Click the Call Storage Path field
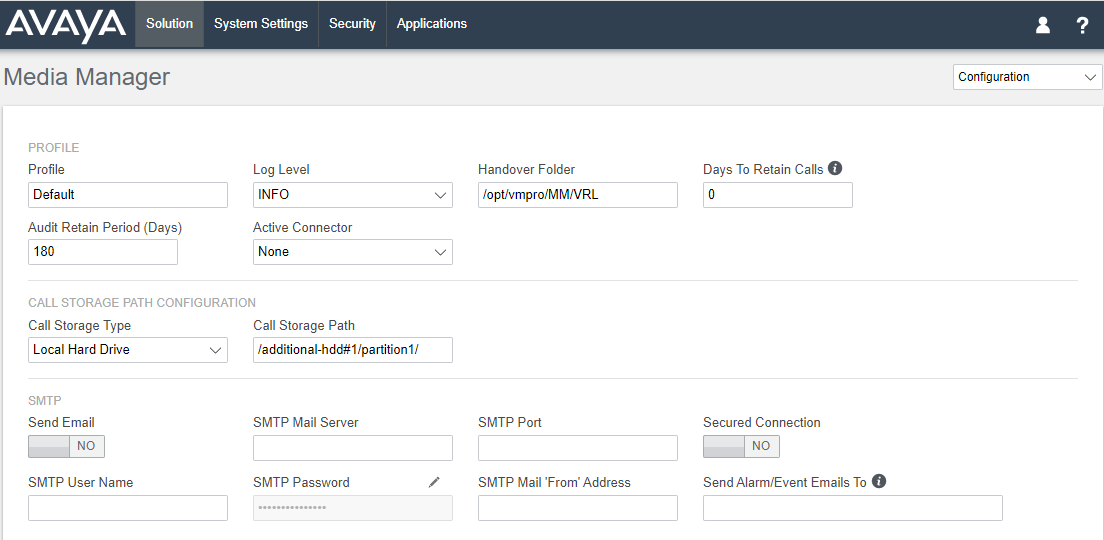The height and width of the screenshot is (540, 1104). 353,350
